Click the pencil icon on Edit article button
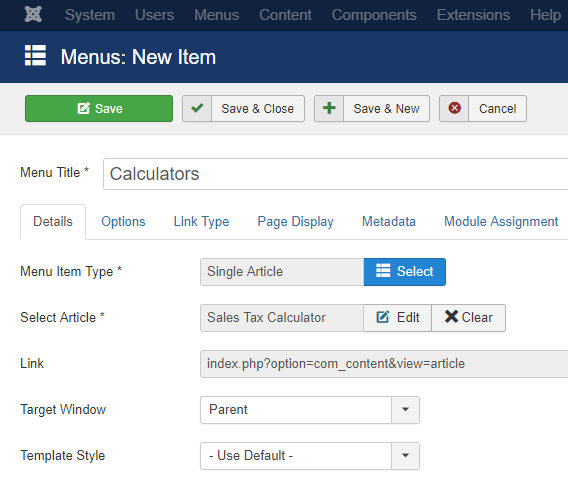Viewport: 568px width, 489px height. coord(383,317)
